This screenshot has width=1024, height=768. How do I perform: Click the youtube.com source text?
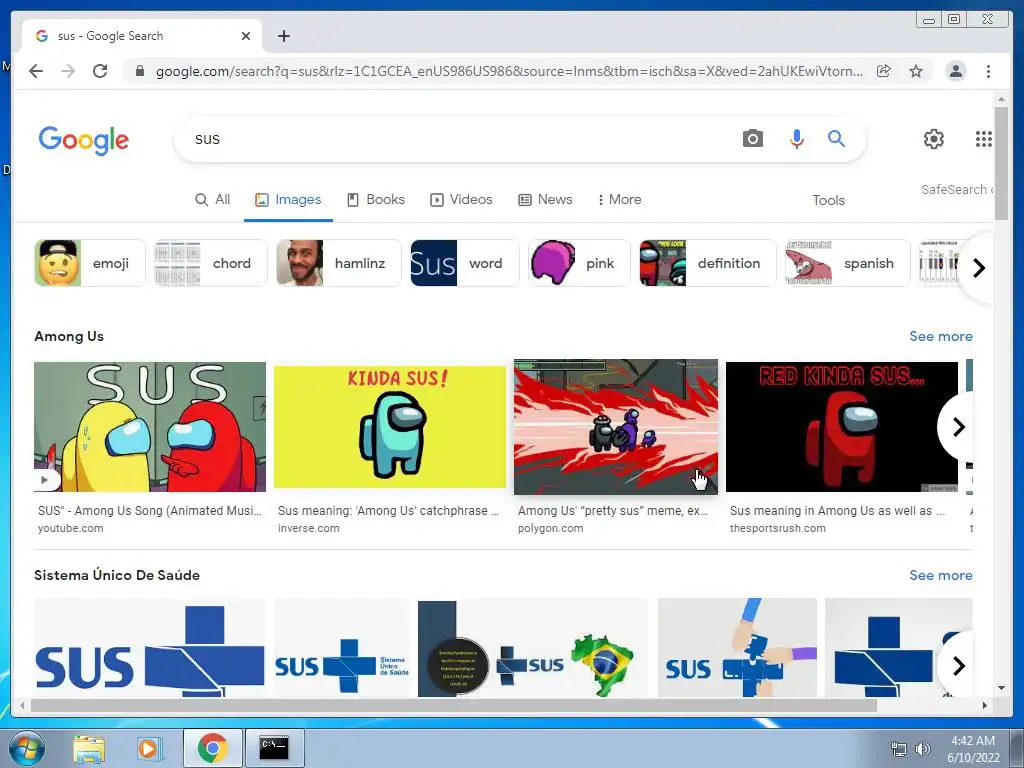coord(71,528)
